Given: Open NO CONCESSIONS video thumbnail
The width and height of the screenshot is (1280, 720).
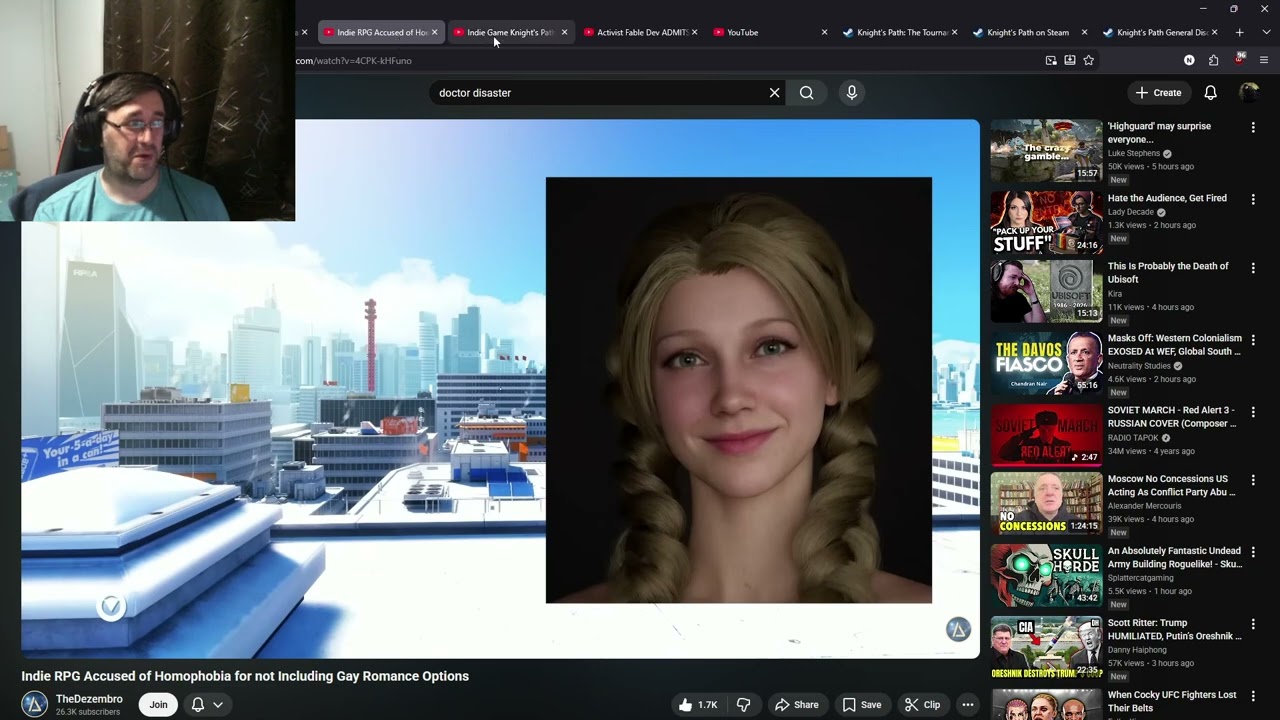Looking at the screenshot, I should [x=1046, y=503].
